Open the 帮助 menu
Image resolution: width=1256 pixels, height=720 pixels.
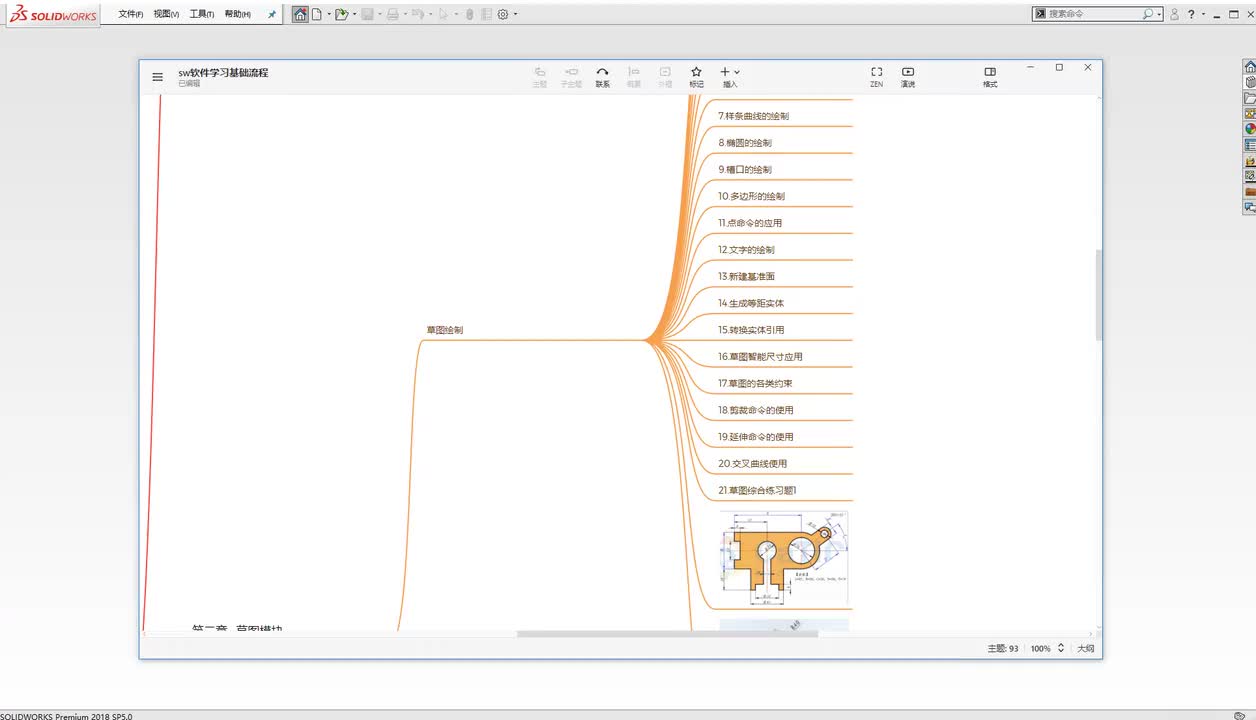point(238,14)
